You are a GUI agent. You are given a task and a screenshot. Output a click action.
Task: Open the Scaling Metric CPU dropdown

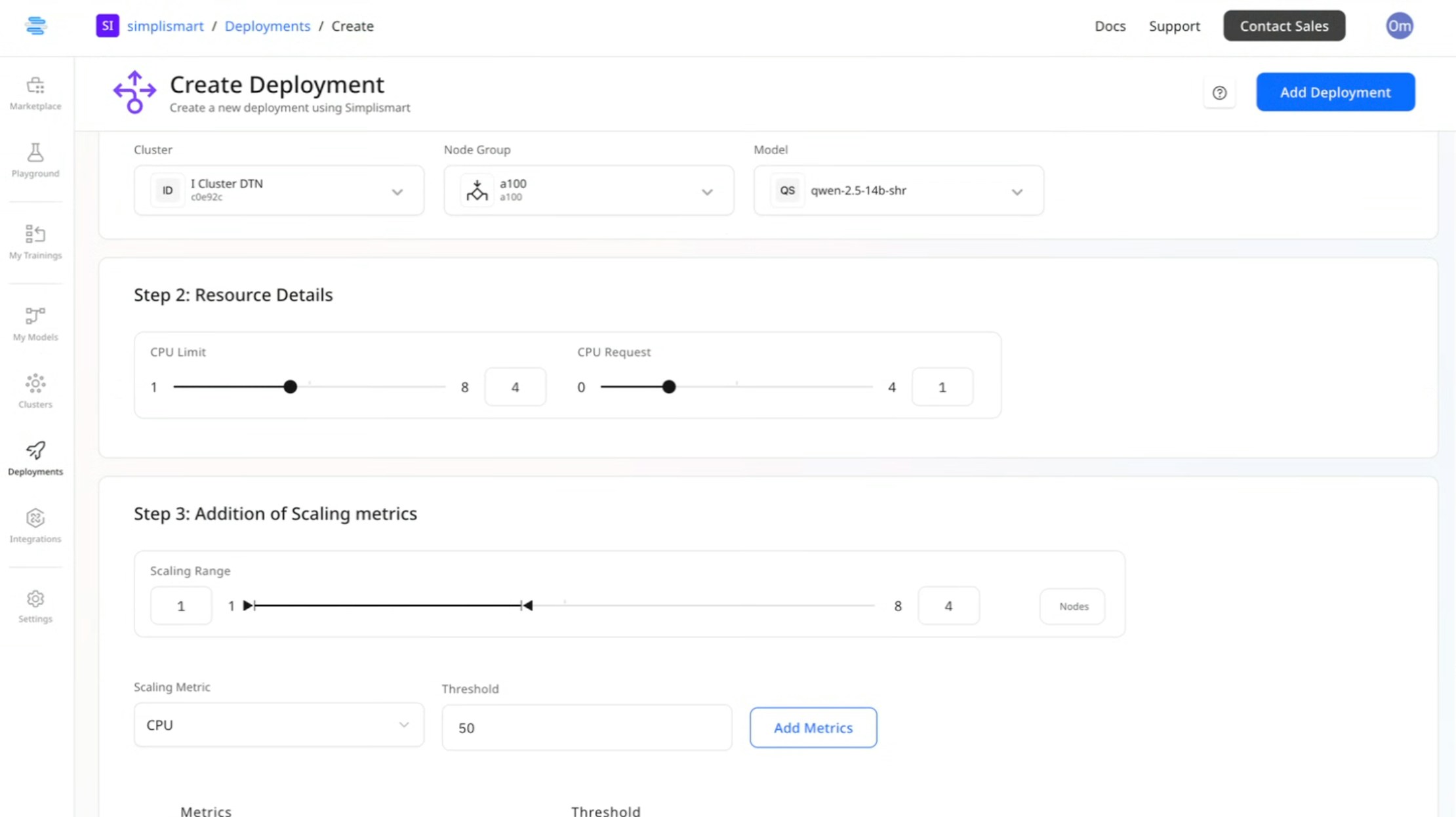279,725
